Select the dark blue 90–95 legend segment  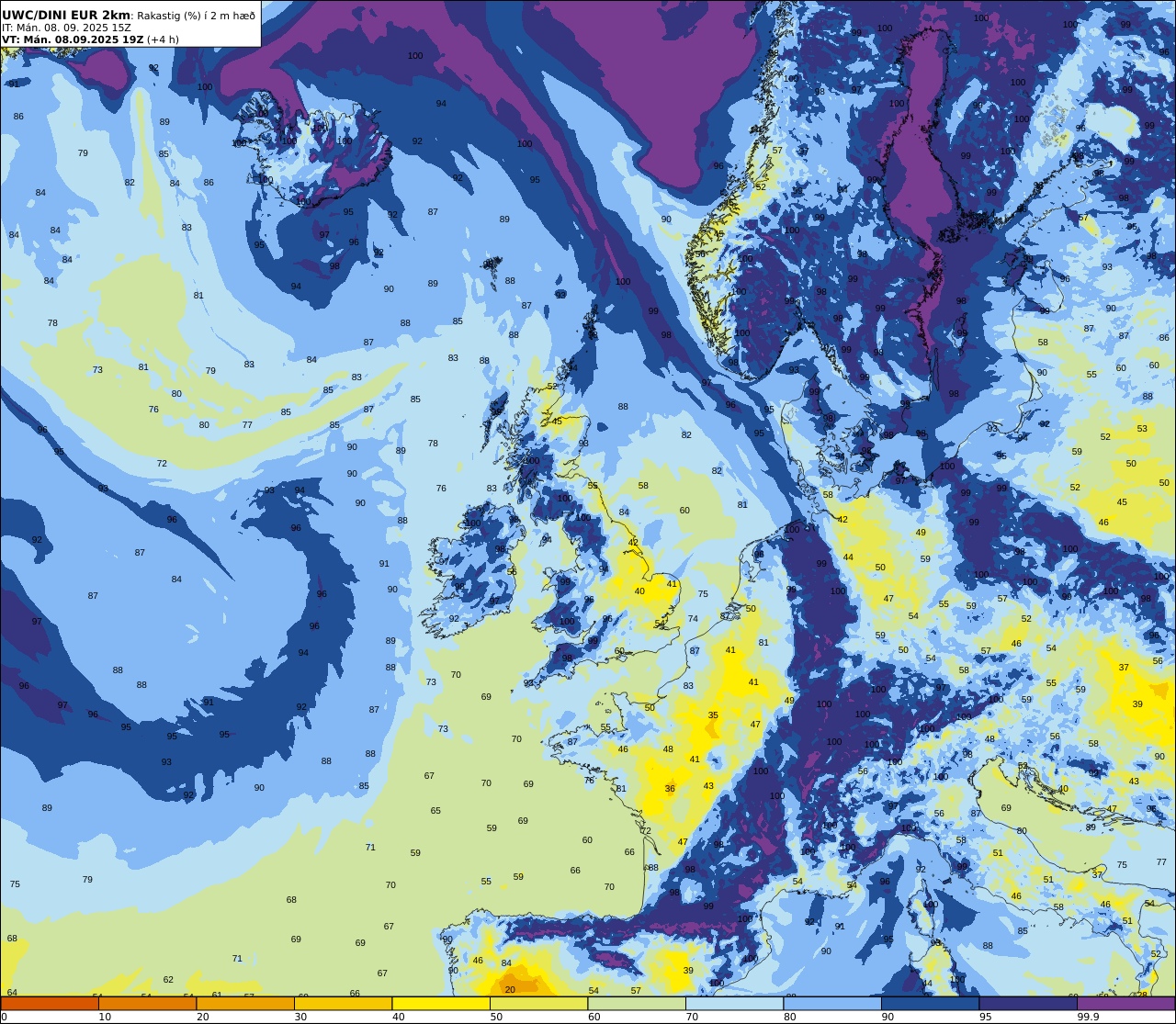coord(930,1003)
